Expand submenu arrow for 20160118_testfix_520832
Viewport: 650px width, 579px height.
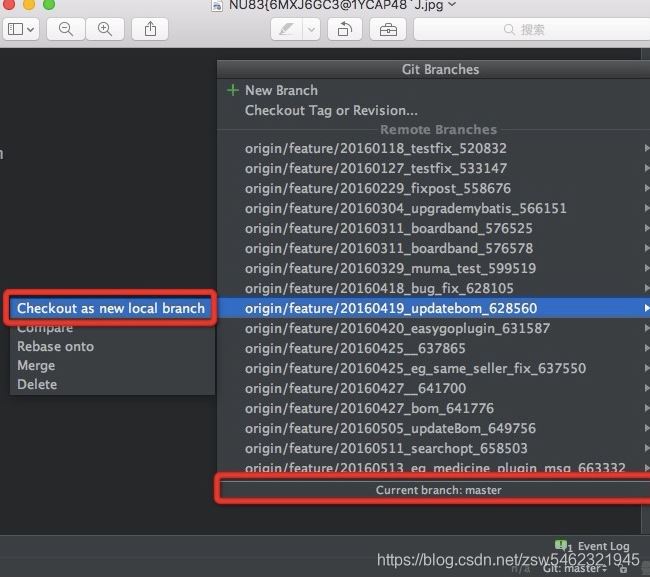pyautogui.click(x=646, y=148)
